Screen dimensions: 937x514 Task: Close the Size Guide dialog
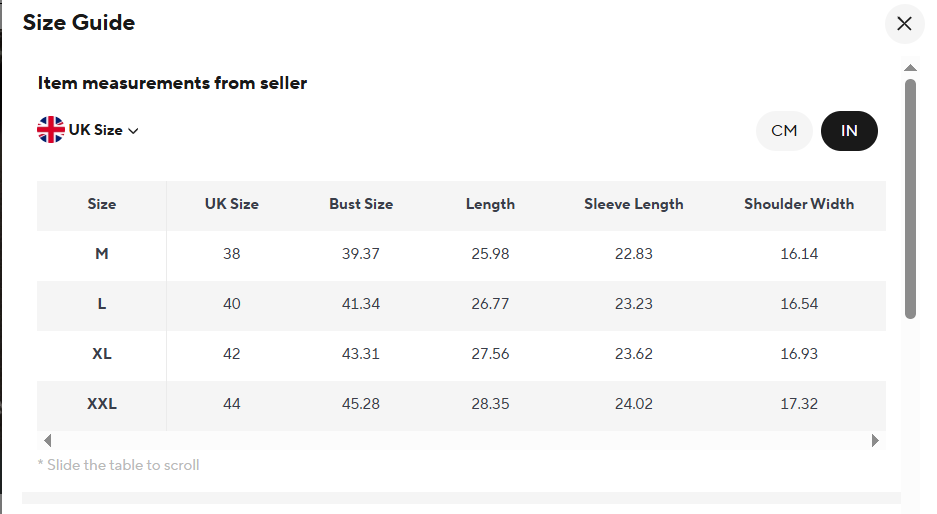pyautogui.click(x=904, y=24)
